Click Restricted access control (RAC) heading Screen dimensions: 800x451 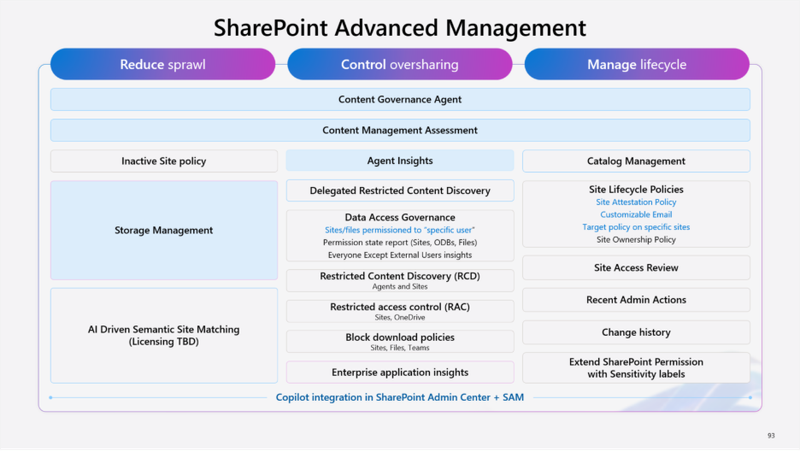point(400,307)
